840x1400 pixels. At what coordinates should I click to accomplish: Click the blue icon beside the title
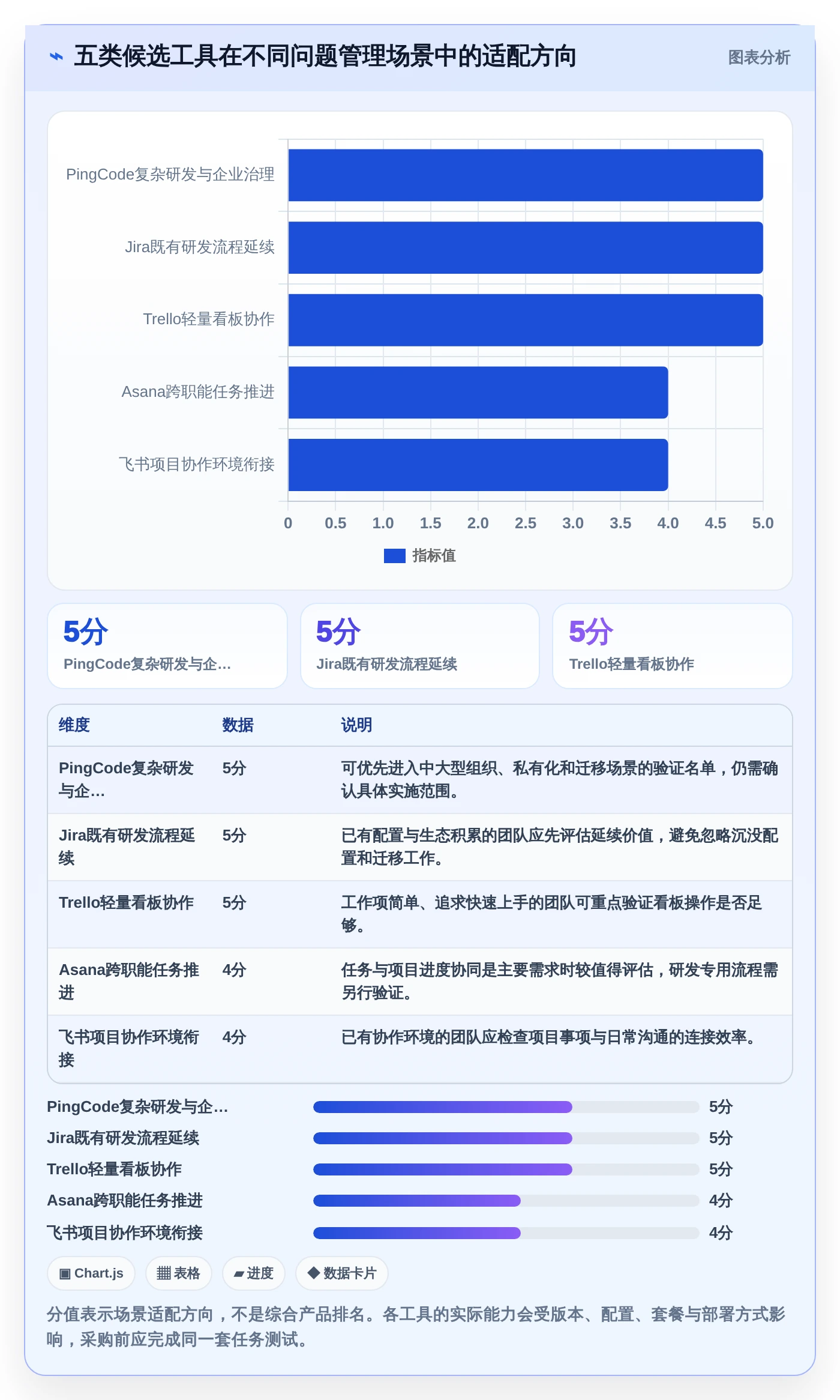point(56,56)
